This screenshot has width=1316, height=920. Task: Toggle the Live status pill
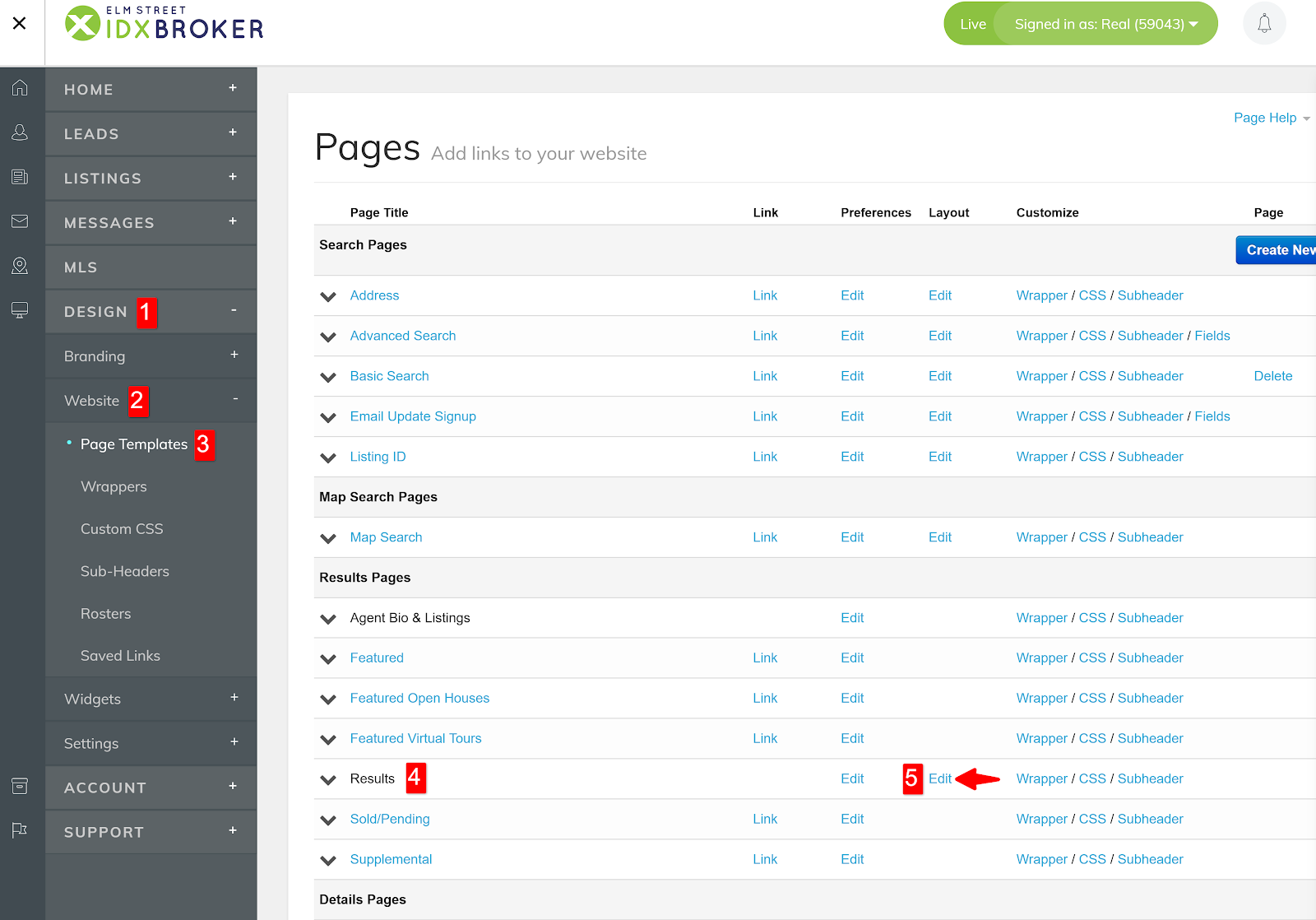(972, 24)
